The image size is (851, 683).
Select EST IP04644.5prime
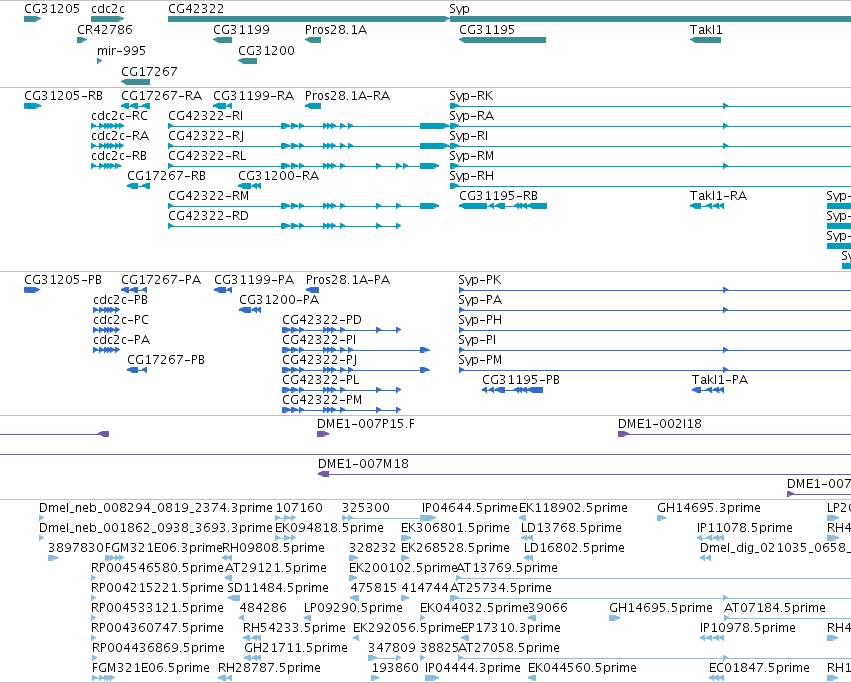pyautogui.click(x=470, y=508)
